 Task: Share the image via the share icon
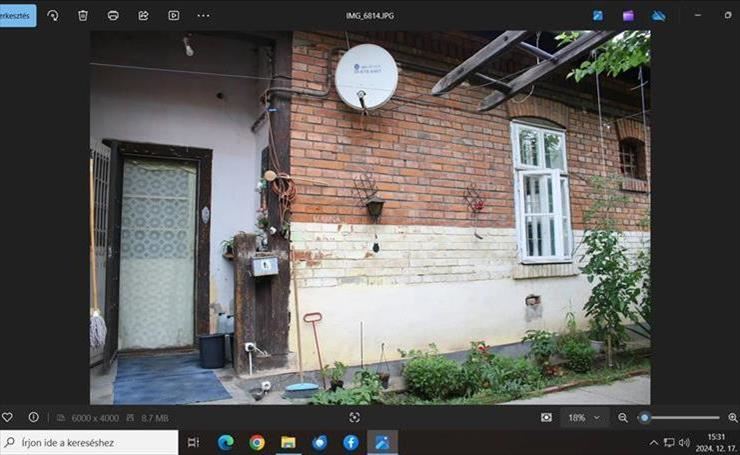[143, 15]
